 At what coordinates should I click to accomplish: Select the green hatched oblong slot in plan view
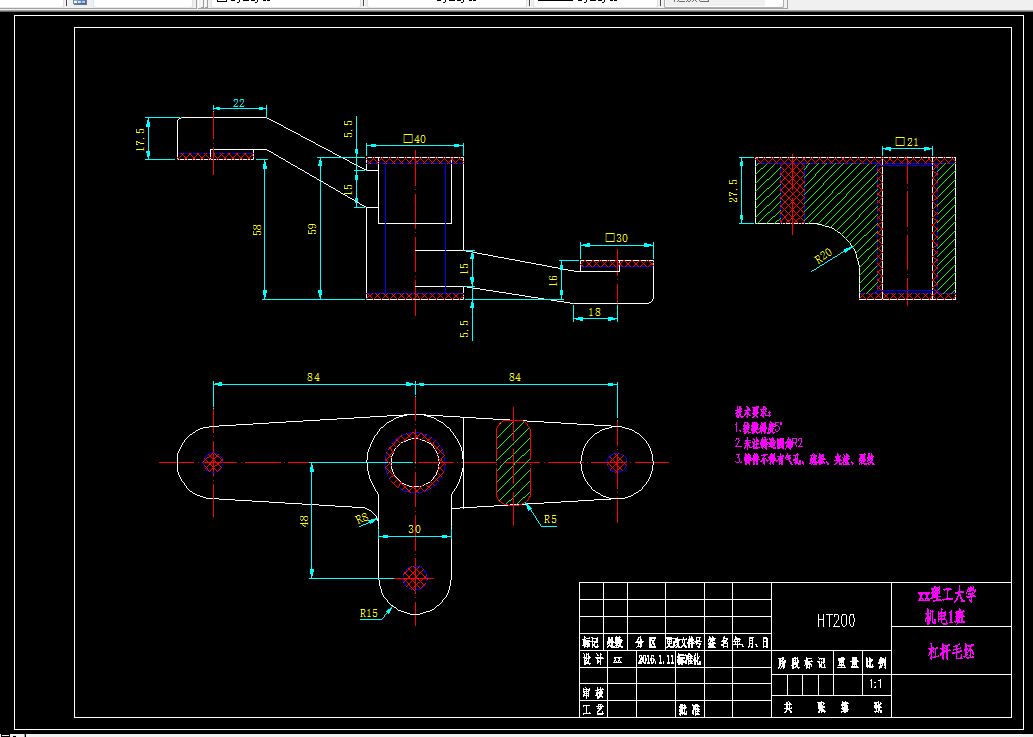tap(513, 462)
